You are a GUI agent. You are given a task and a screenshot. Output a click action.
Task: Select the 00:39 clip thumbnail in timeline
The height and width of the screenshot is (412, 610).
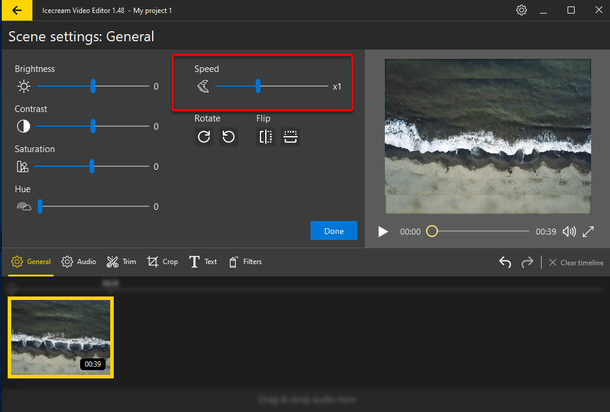[x=61, y=337]
